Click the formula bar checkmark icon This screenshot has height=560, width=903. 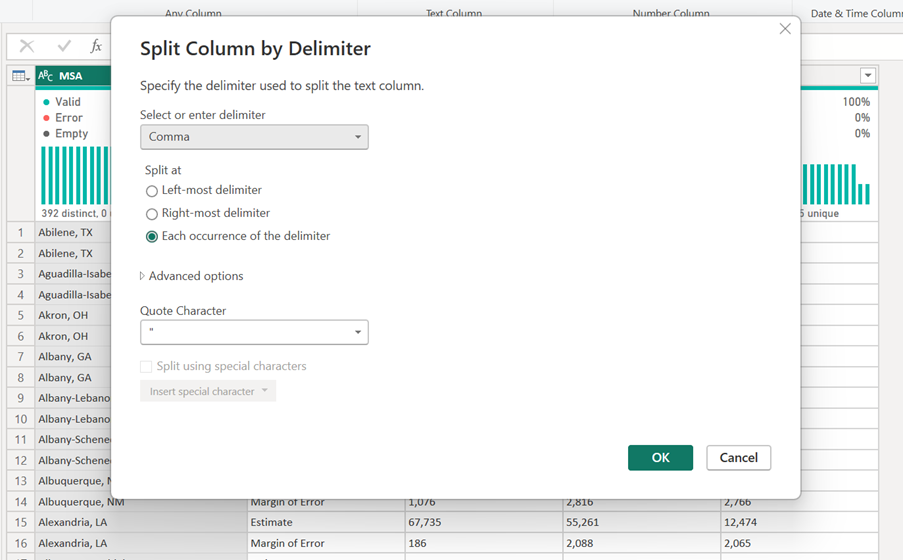pos(64,46)
